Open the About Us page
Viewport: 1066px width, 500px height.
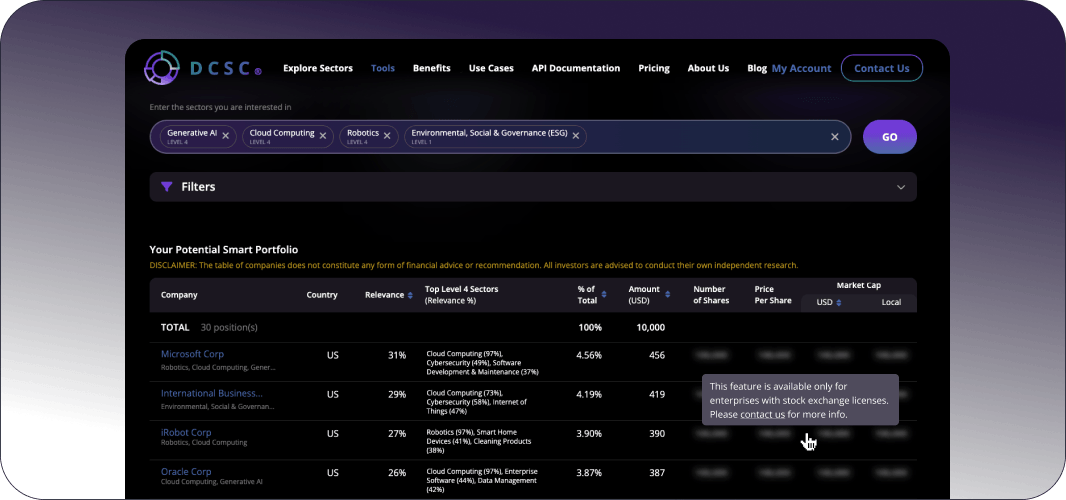coord(708,68)
